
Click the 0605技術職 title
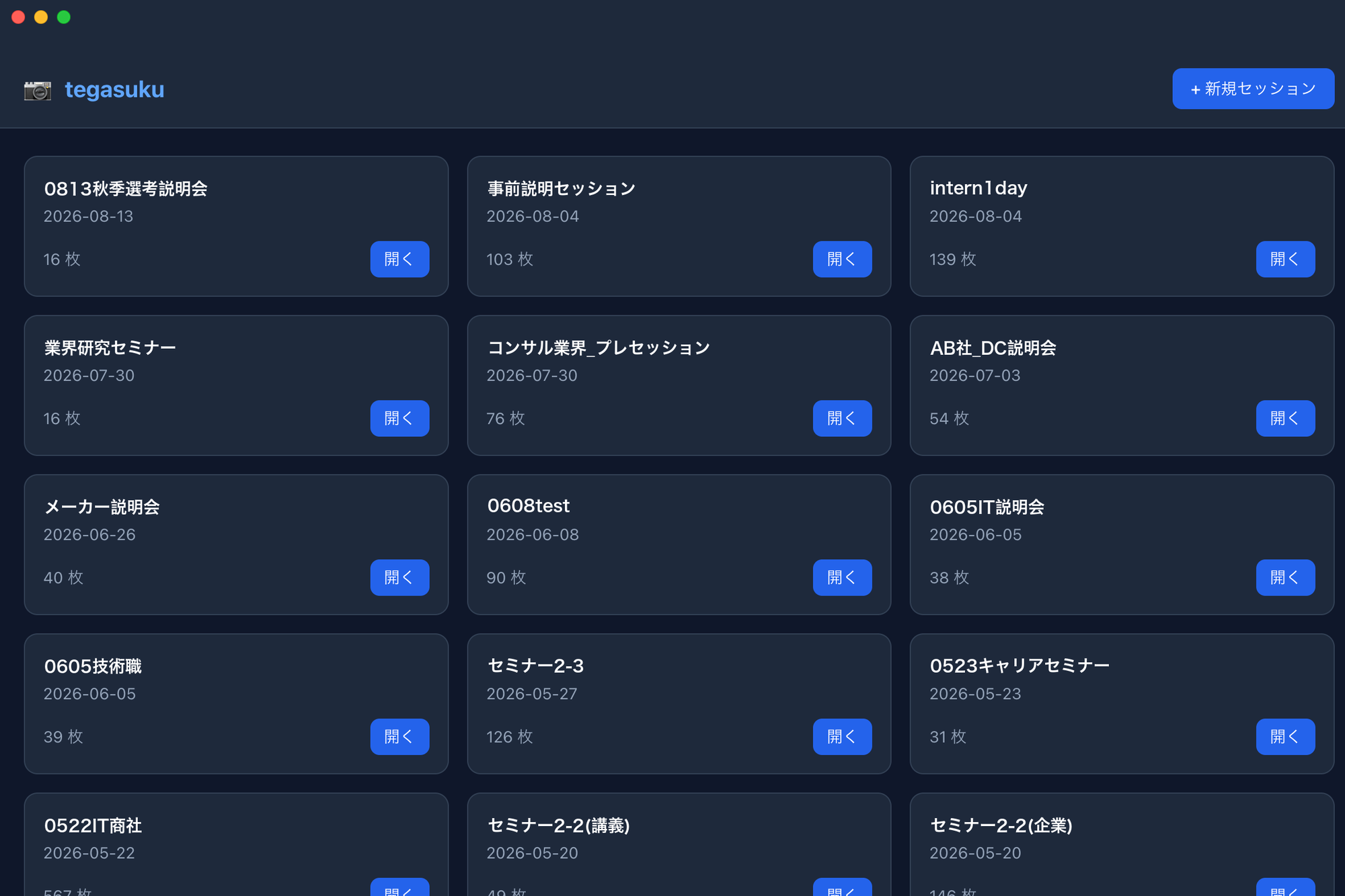[93, 667]
